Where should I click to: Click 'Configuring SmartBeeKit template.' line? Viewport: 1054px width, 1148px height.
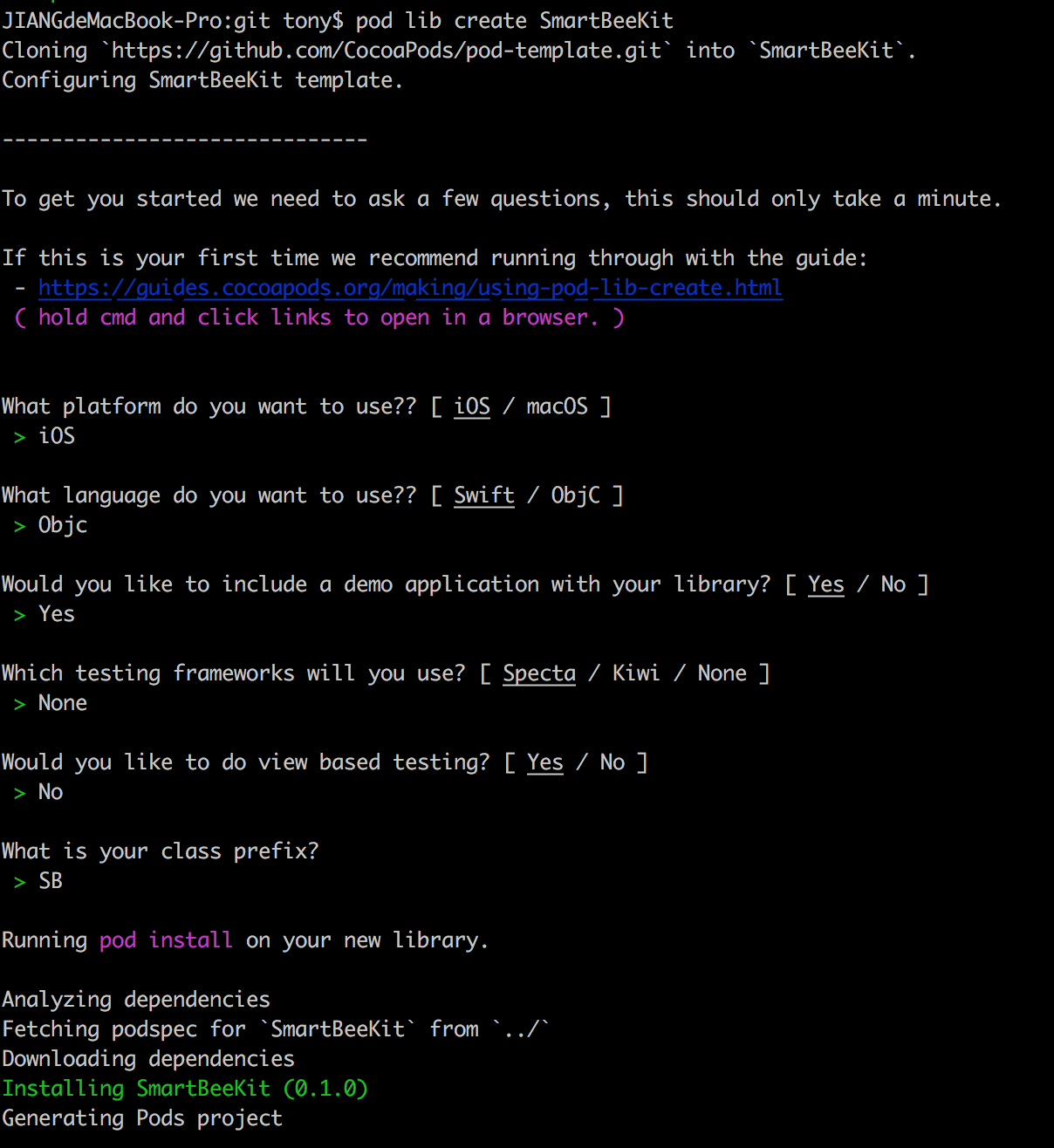coord(202,80)
